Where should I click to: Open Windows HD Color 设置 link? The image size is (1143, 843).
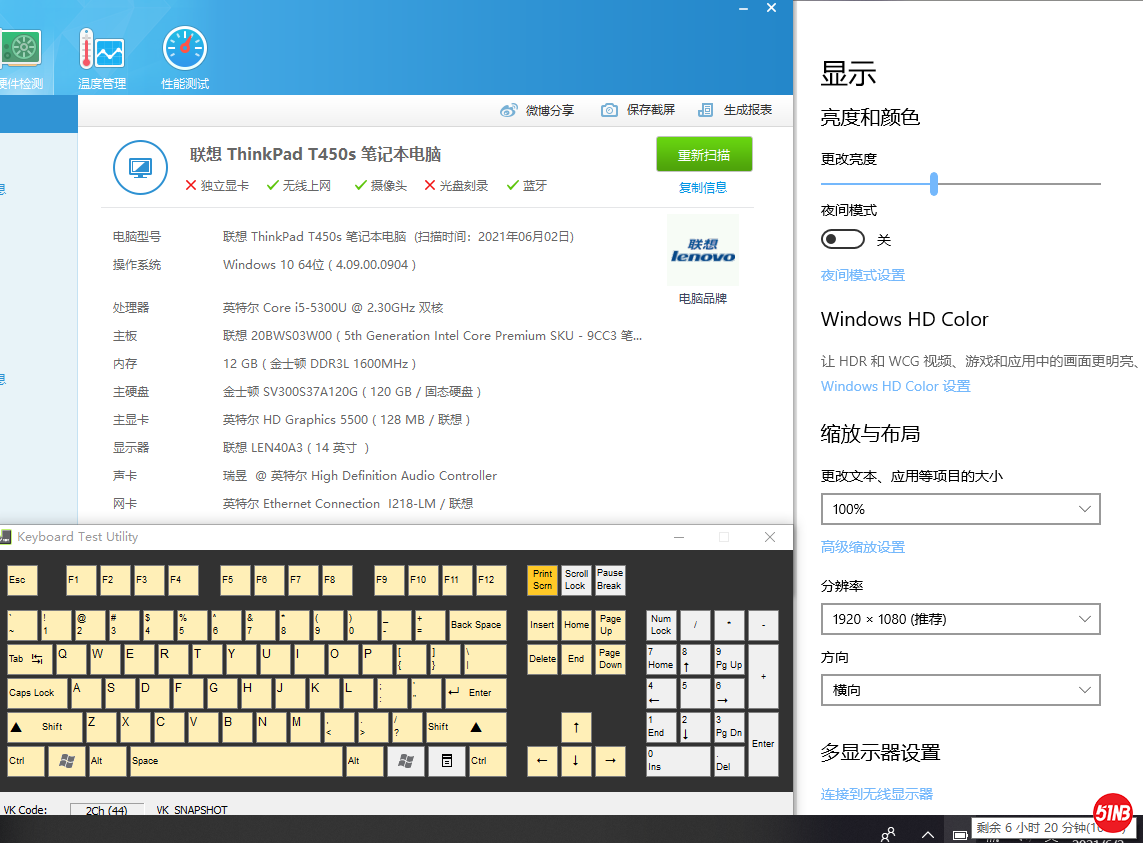896,386
